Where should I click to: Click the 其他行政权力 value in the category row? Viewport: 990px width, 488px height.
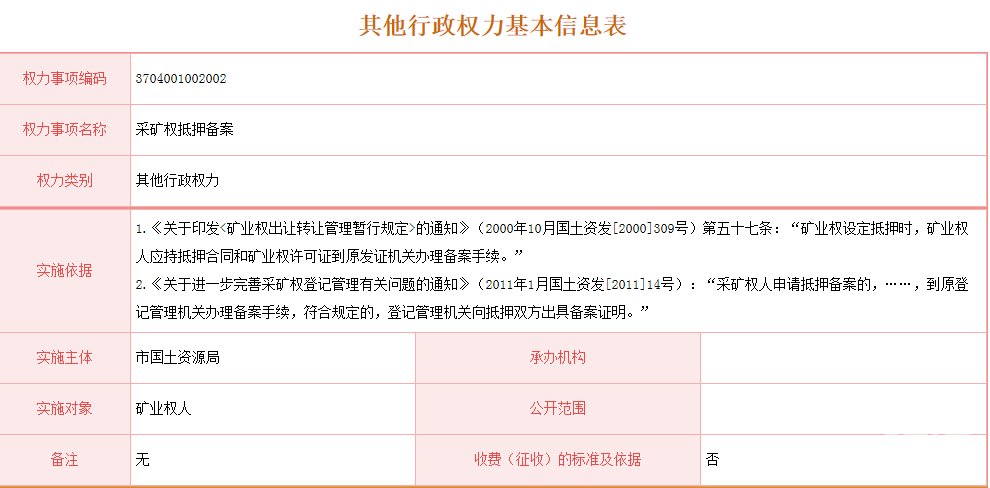pyautogui.click(x=177, y=181)
